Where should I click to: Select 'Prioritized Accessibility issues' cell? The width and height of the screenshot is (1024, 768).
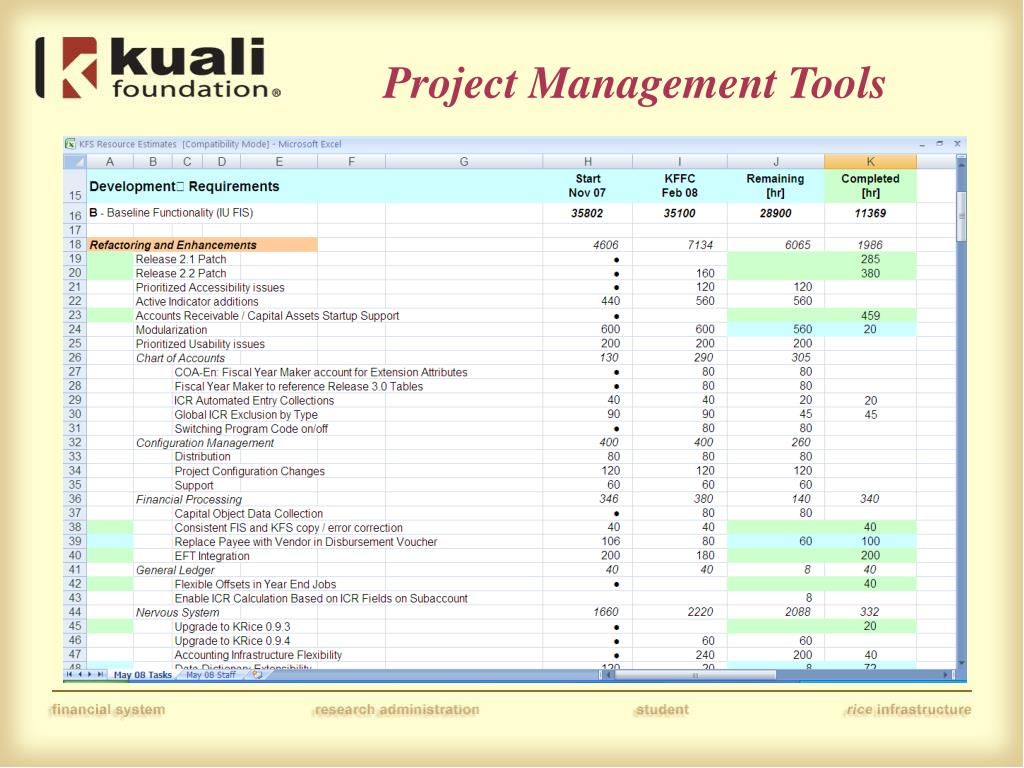point(210,288)
